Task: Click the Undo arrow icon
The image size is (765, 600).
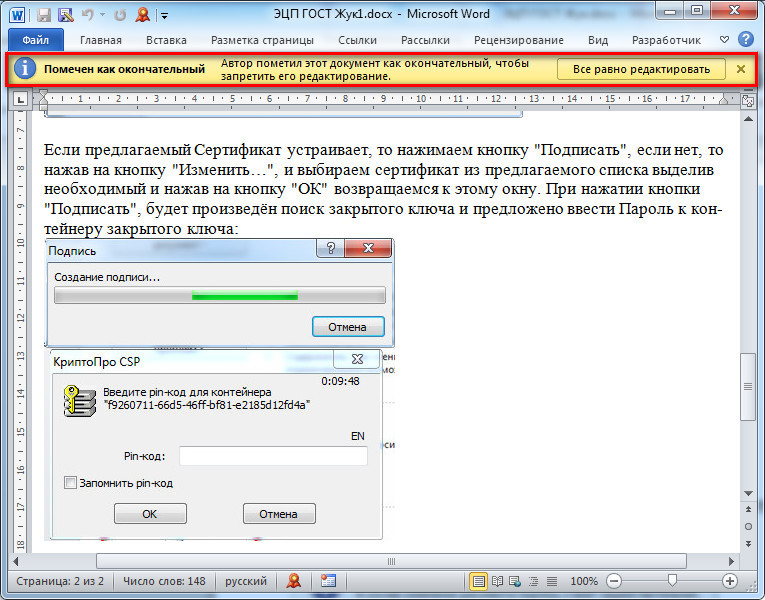Action: point(87,15)
